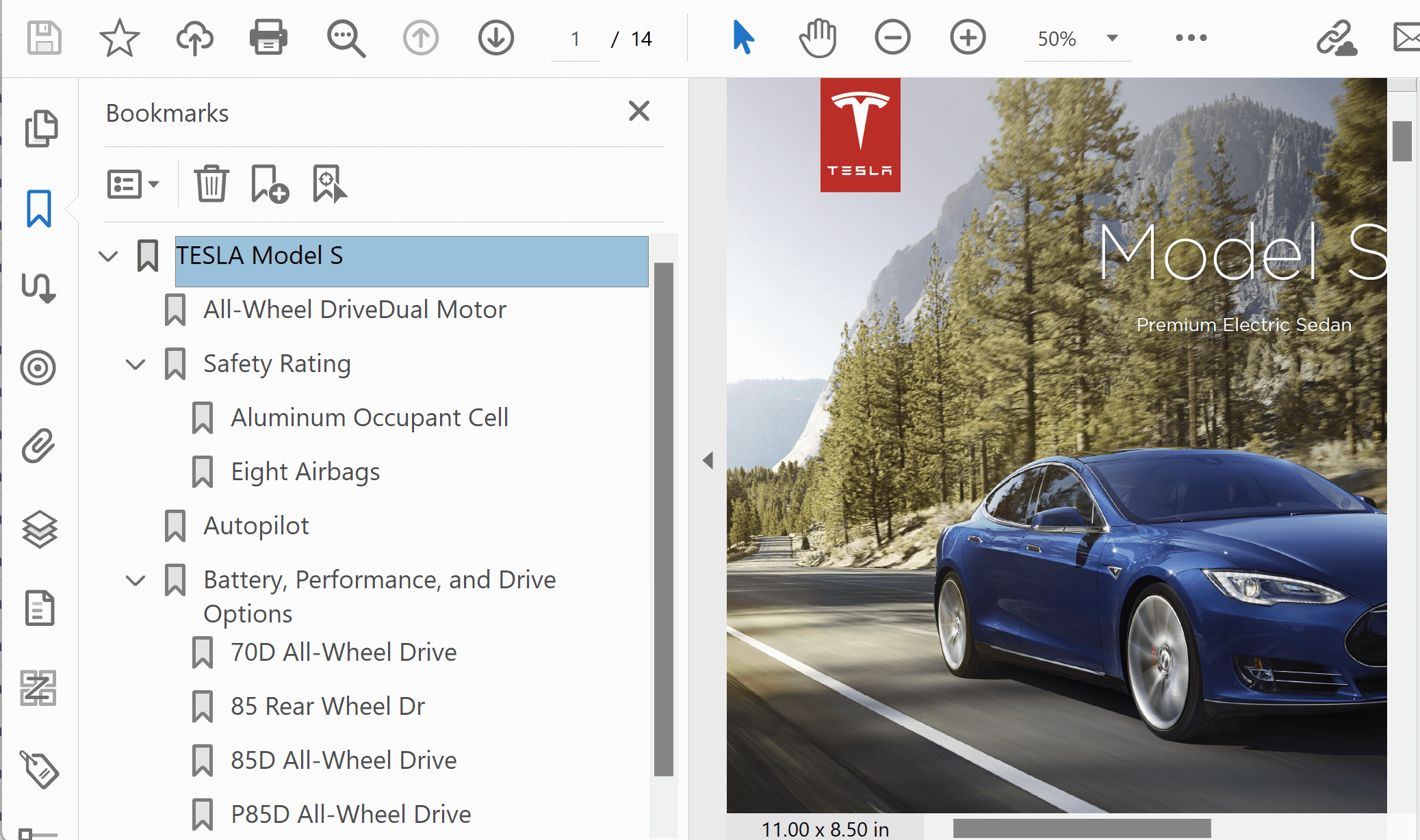The width and height of the screenshot is (1420, 840).
Task: Toggle the Bookmarks sidebar panel
Action: pyautogui.click(x=39, y=208)
